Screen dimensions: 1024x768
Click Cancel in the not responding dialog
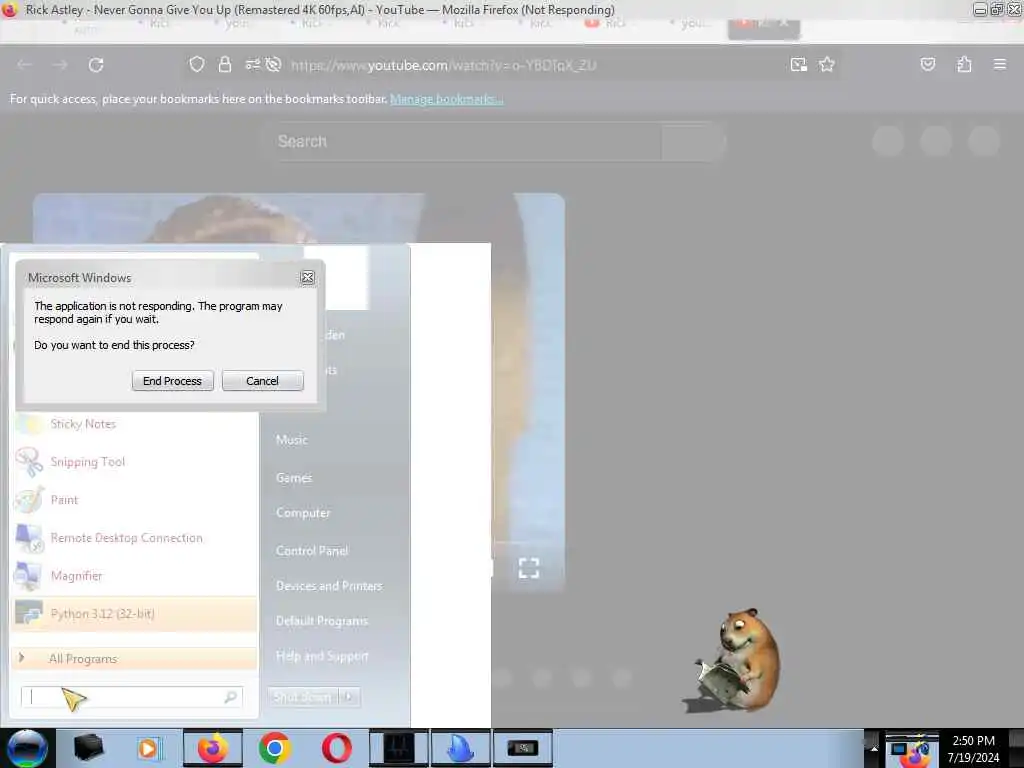[x=263, y=381]
